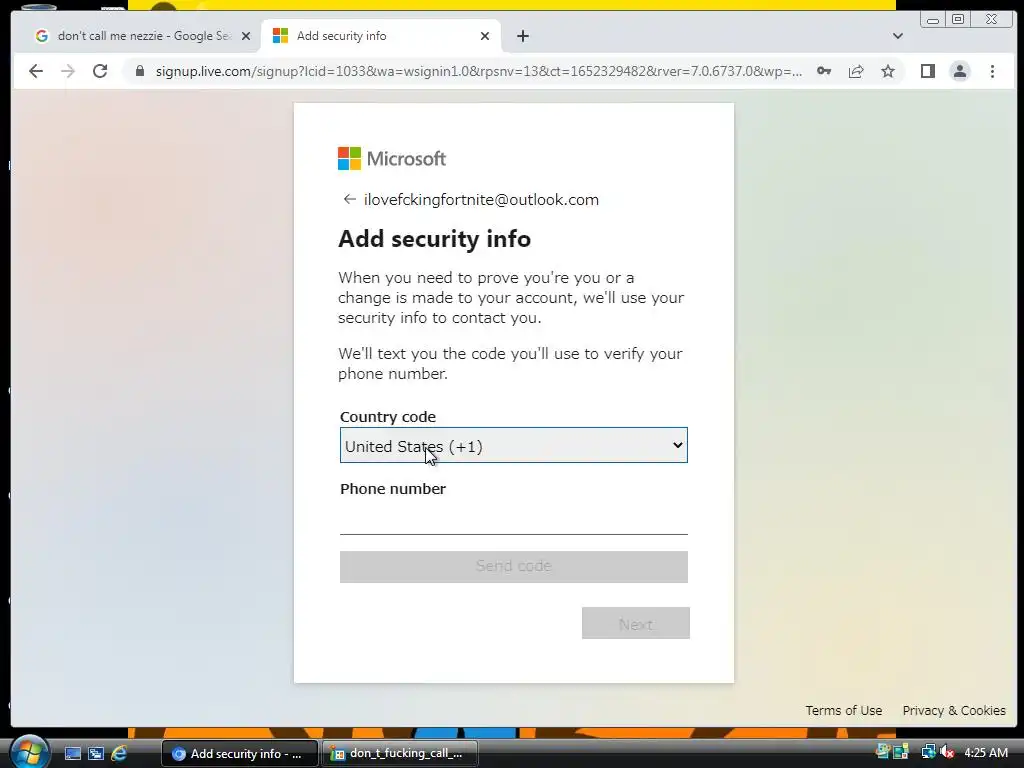The width and height of the screenshot is (1024, 768).
Task: Click the network tray icon
Action: (x=928, y=752)
